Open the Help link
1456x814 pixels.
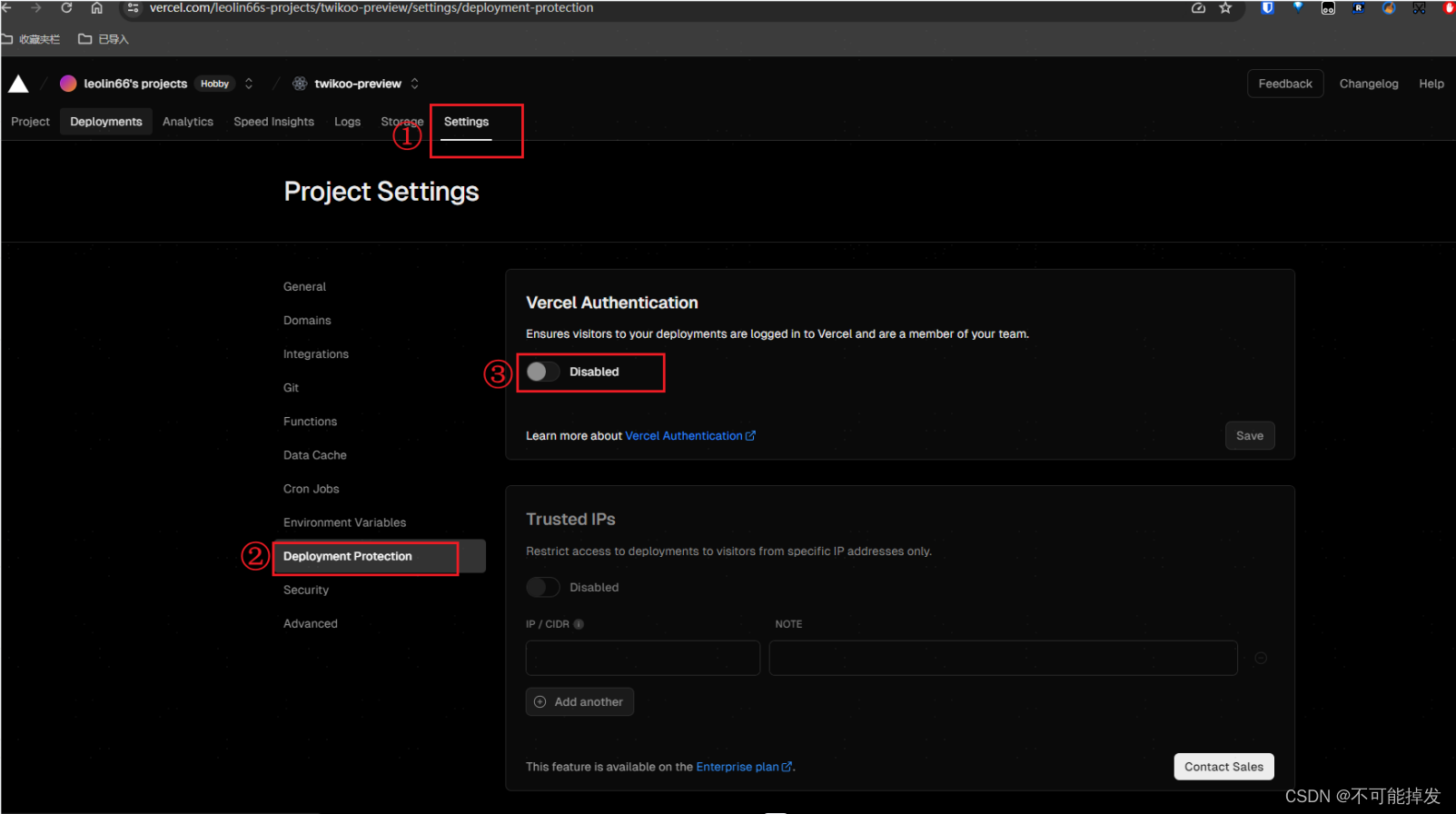[x=1431, y=84]
